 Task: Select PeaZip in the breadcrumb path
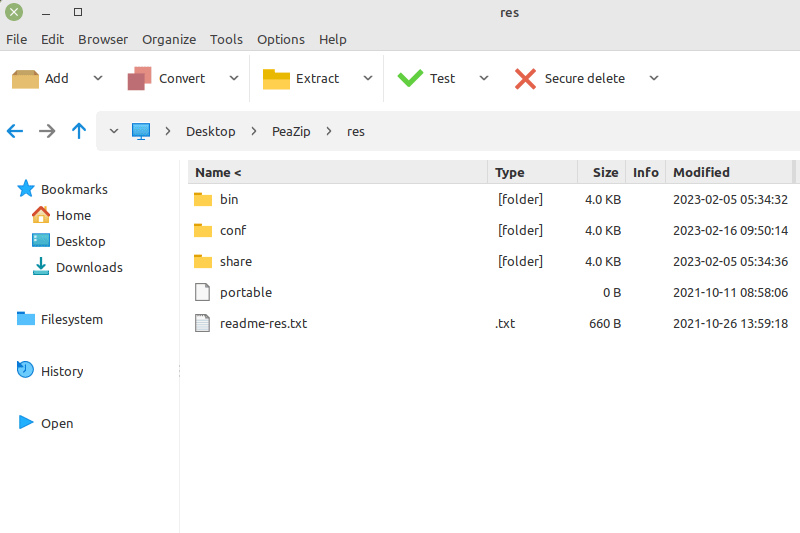pos(293,131)
